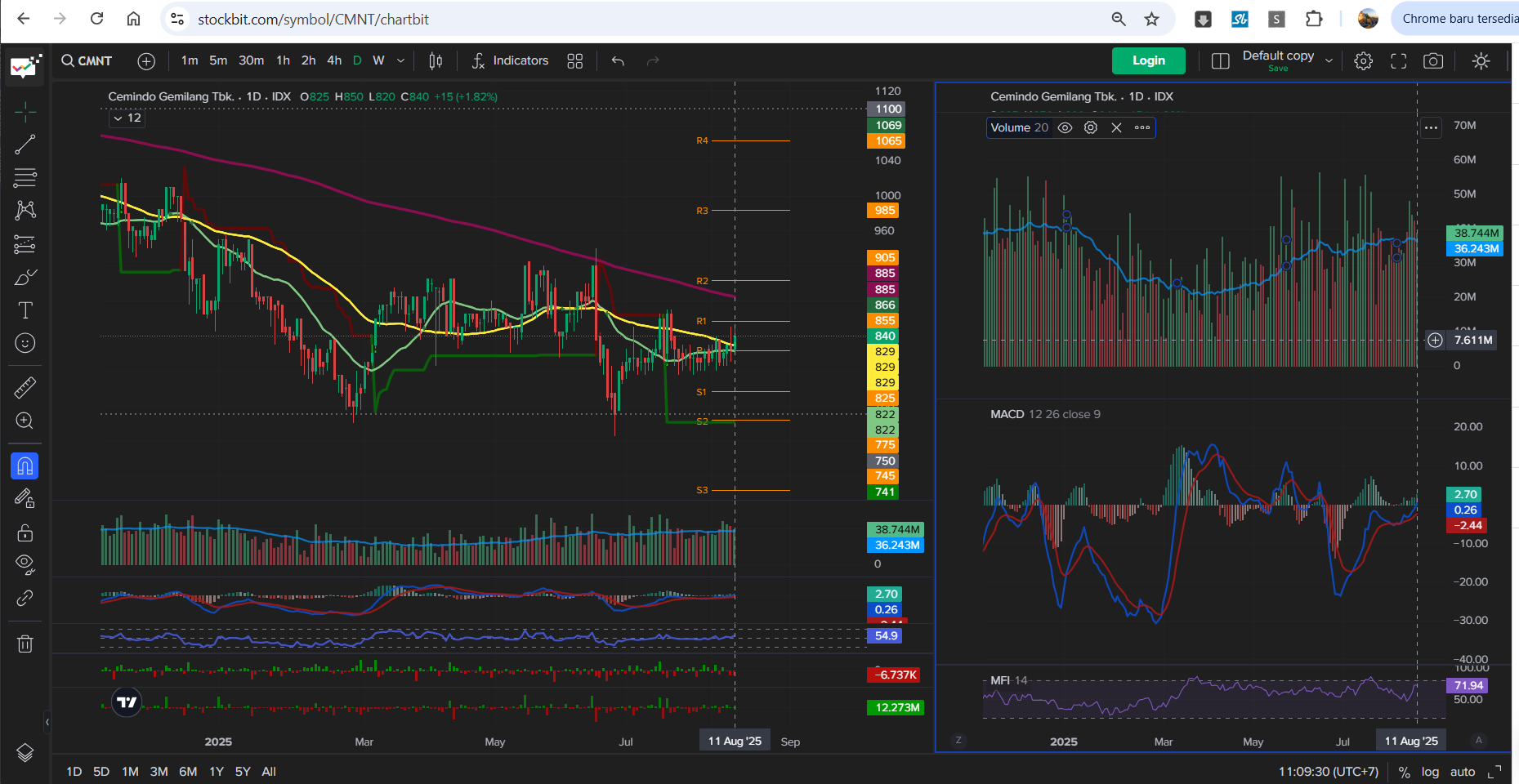The width and height of the screenshot is (1519, 784).
Task: Enter fullscreen chart mode
Action: (1399, 60)
